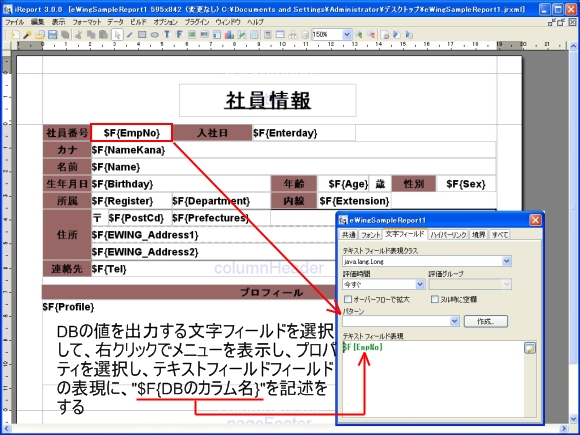This screenshot has height=435, width=580.
Task: Click the Run with connection icon
Action: pos(409,35)
